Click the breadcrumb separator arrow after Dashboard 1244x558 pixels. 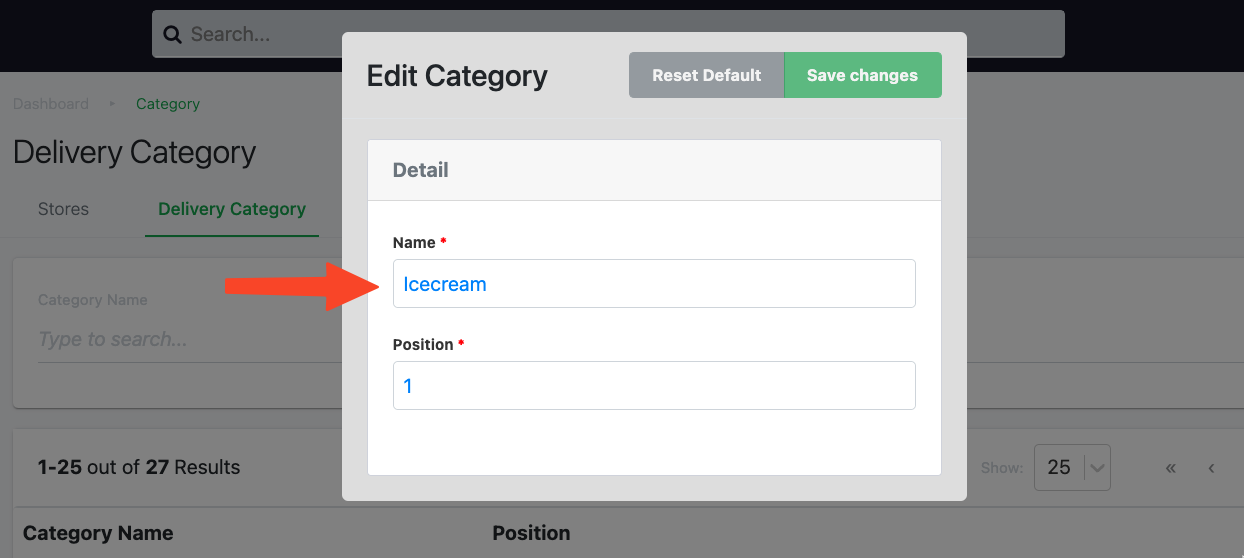112,104
